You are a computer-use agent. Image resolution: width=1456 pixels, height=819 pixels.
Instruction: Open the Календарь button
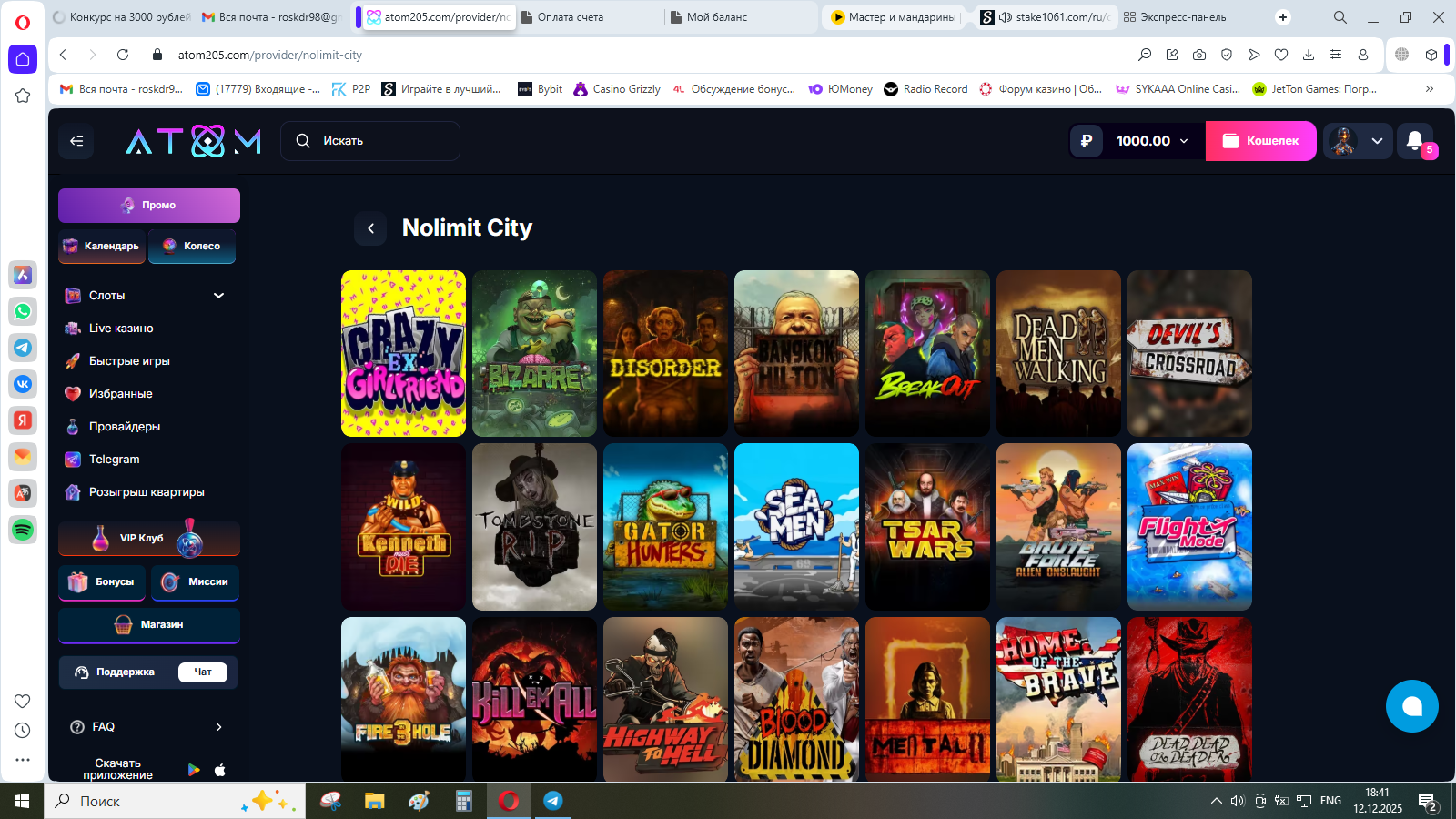point(102,247)
